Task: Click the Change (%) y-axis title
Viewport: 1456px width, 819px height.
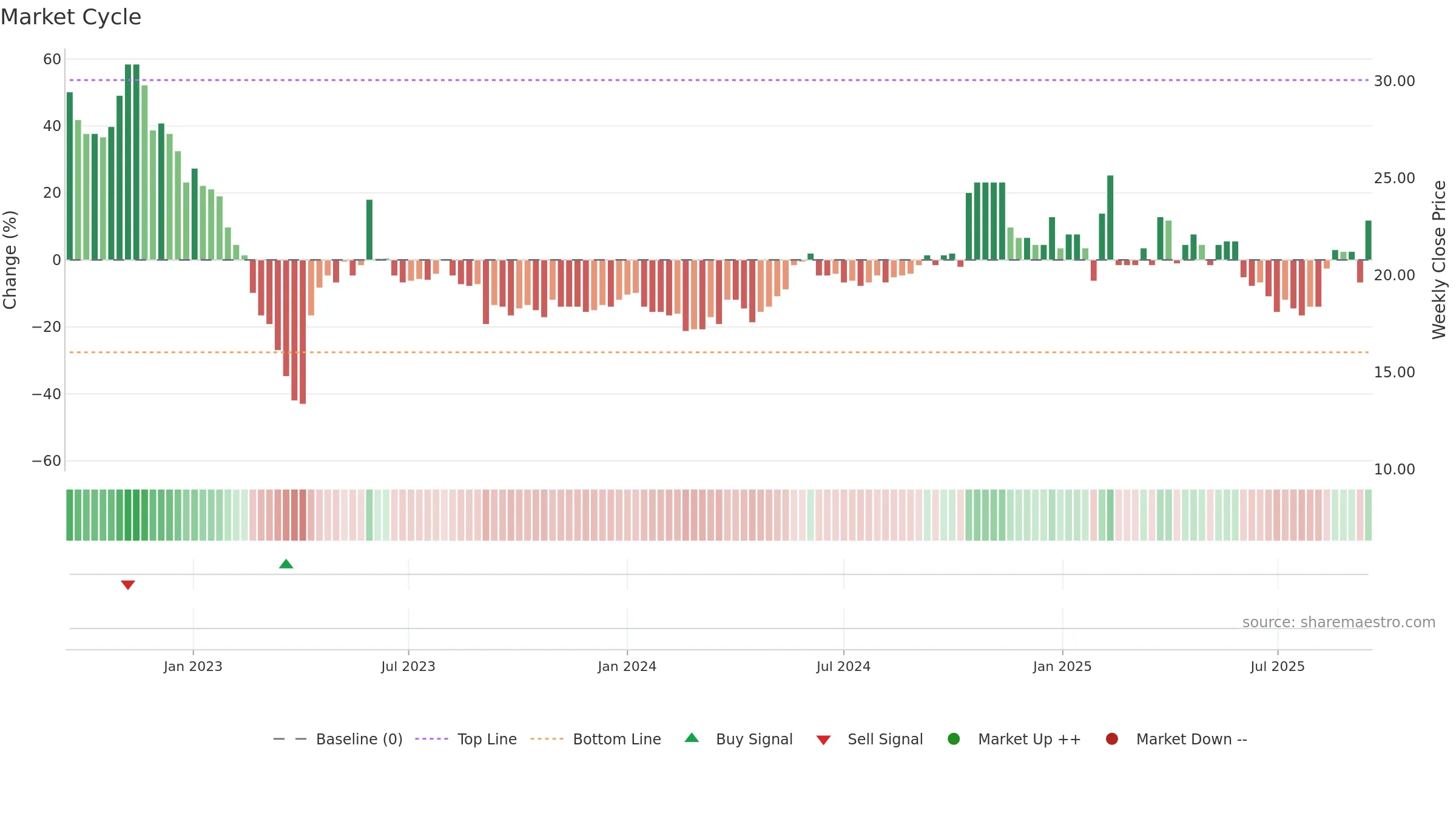Action: [10, 260]
